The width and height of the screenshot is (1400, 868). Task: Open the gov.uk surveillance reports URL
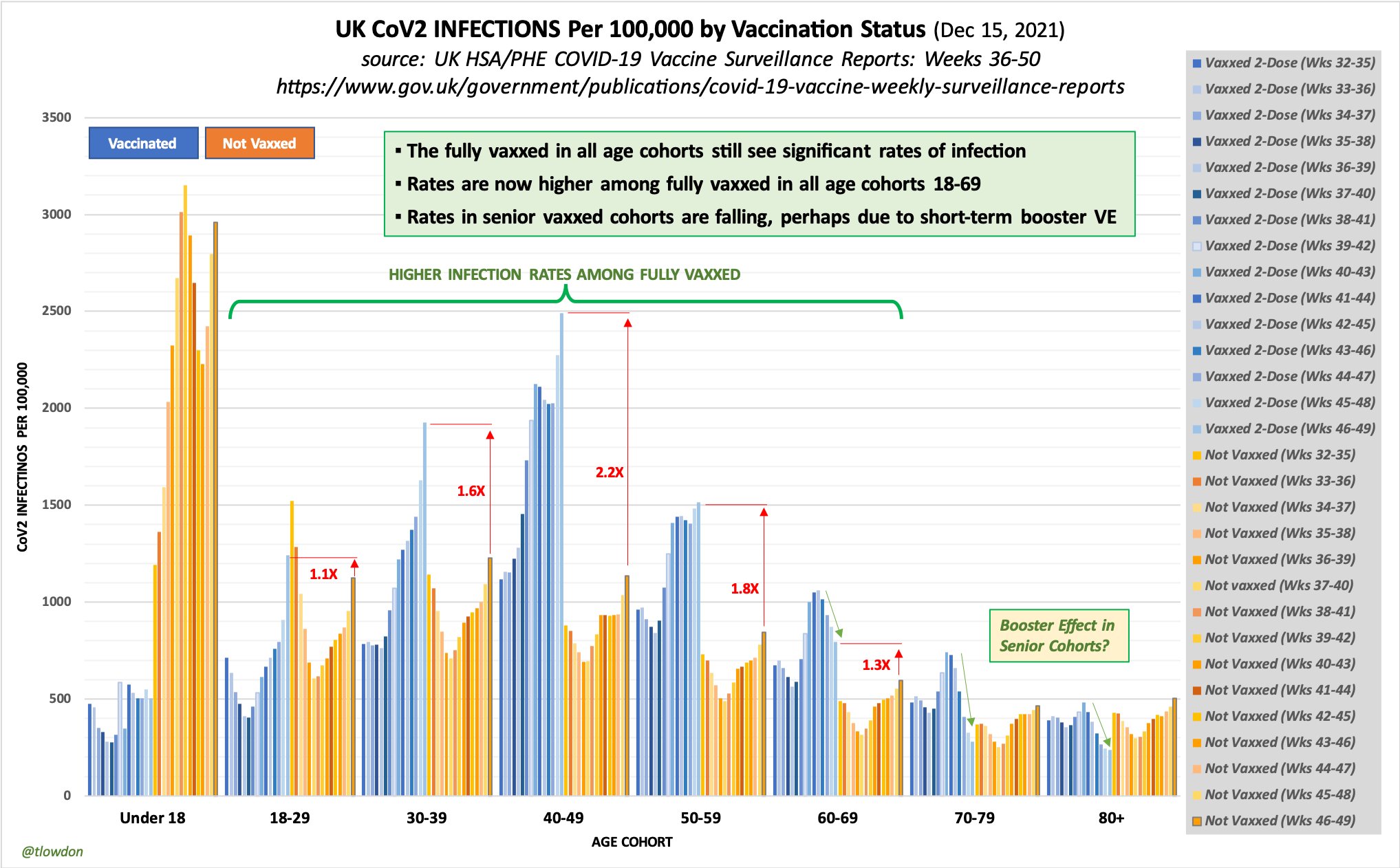point(700,87)
